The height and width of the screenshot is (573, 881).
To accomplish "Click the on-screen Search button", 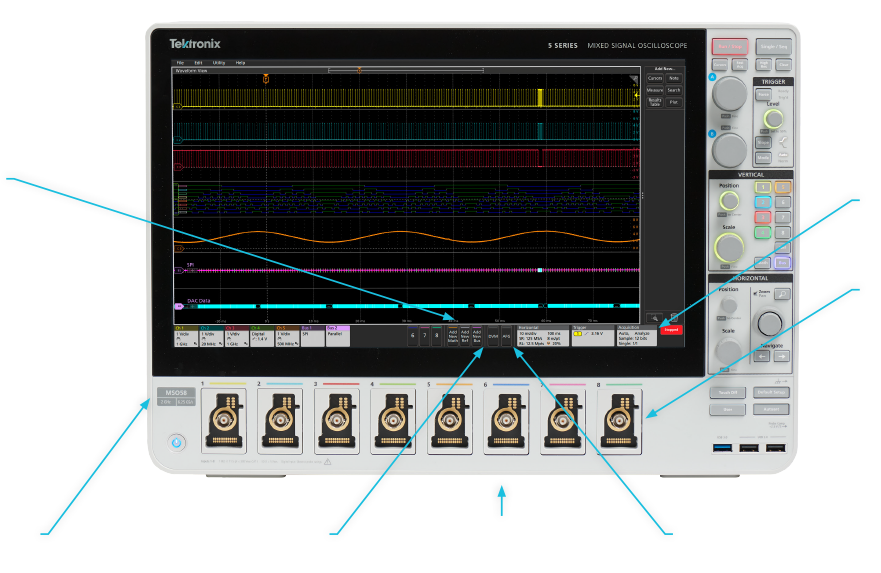I will pyautogui.click(x=674, y=90).
